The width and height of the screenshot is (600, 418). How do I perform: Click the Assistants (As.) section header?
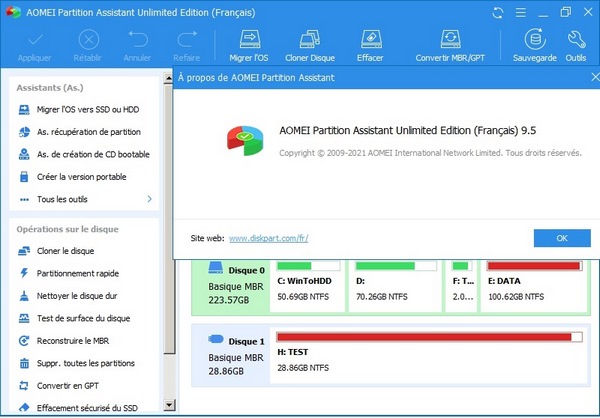pyautogui.click(x=50, y=88)
